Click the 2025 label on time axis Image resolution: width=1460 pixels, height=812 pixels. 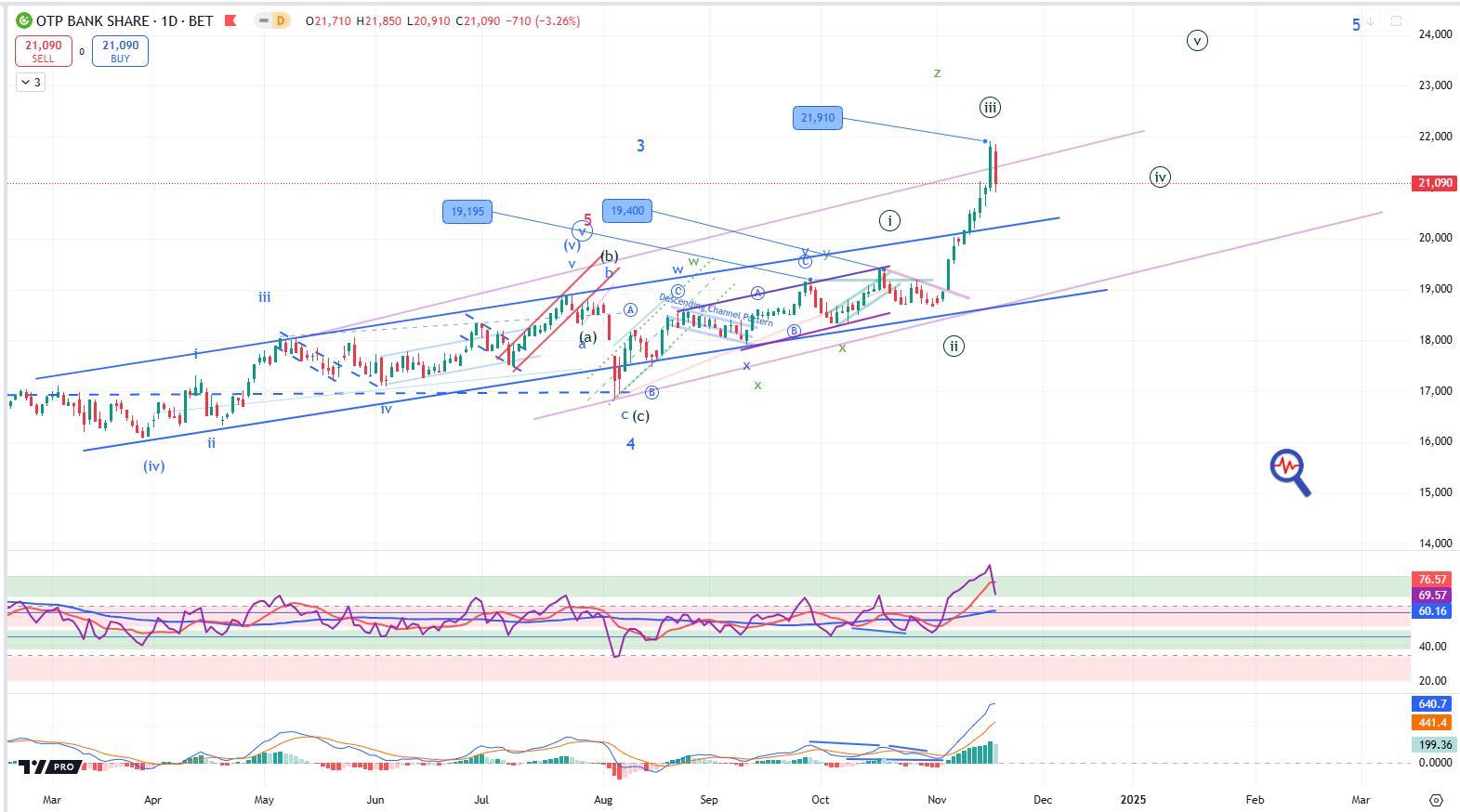point(1133,799)
